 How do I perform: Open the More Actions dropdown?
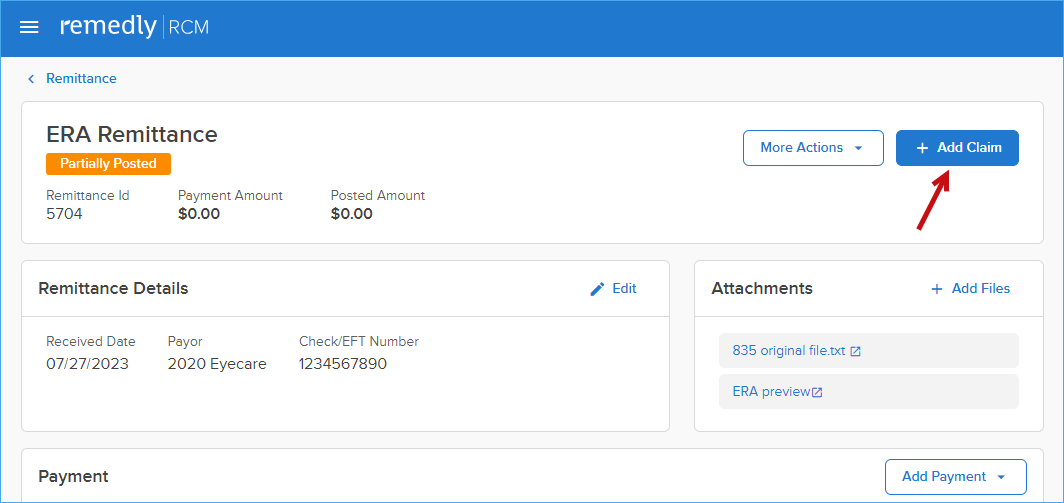814,148
